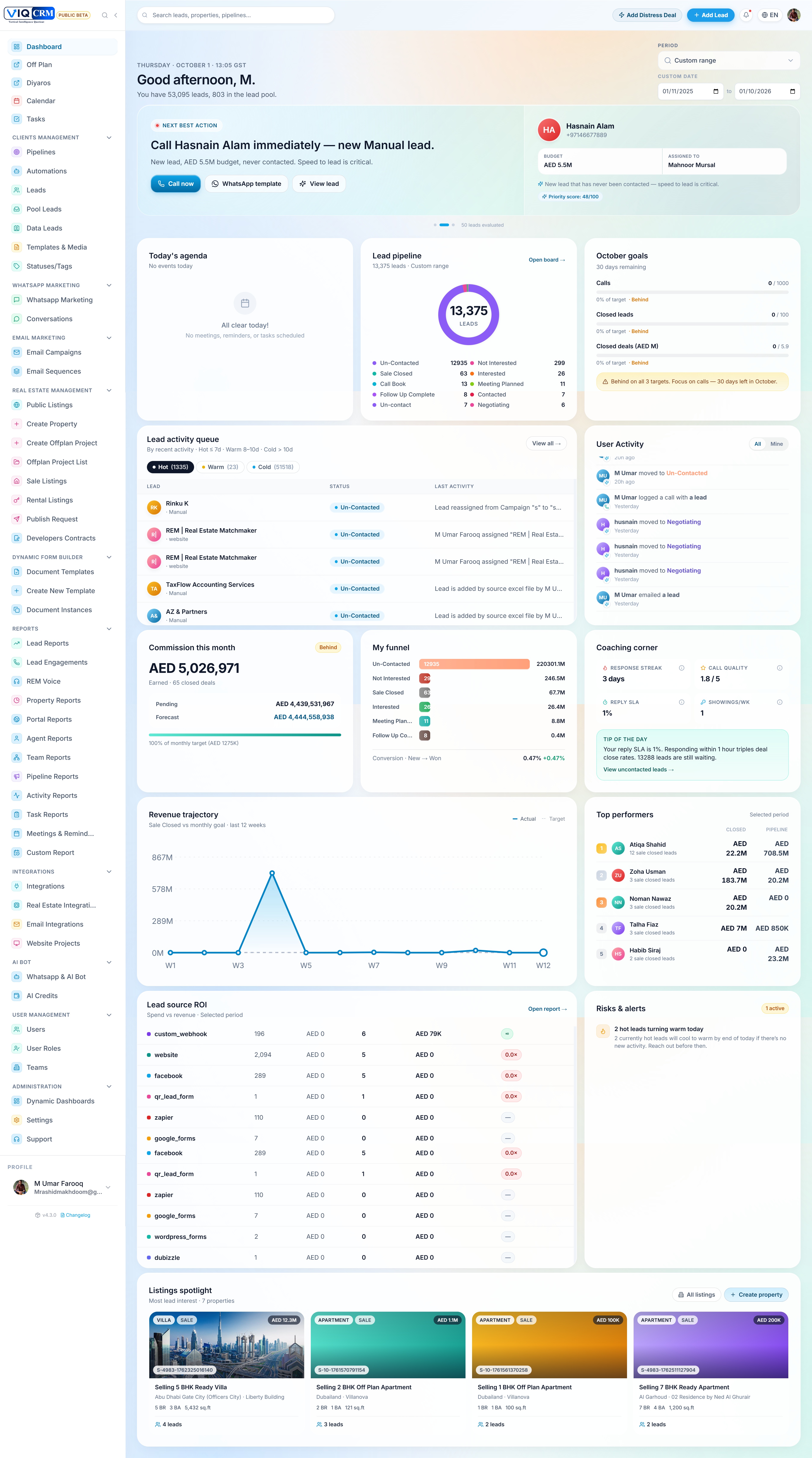Click the Calendar icon in the sidebar
The image size is (812, 1458).
point(16,101)
